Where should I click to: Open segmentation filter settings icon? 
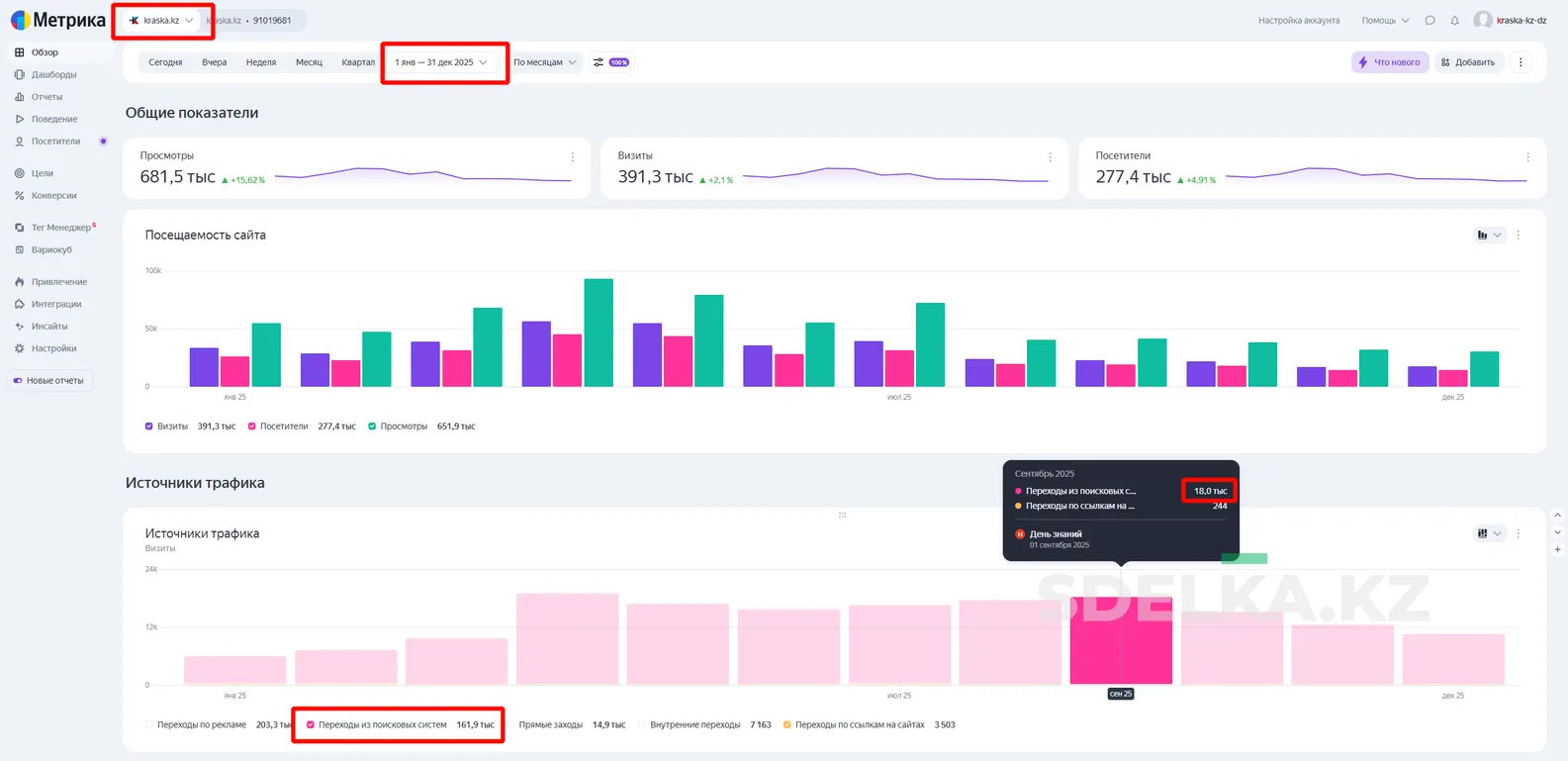click(x=599, y=62)
